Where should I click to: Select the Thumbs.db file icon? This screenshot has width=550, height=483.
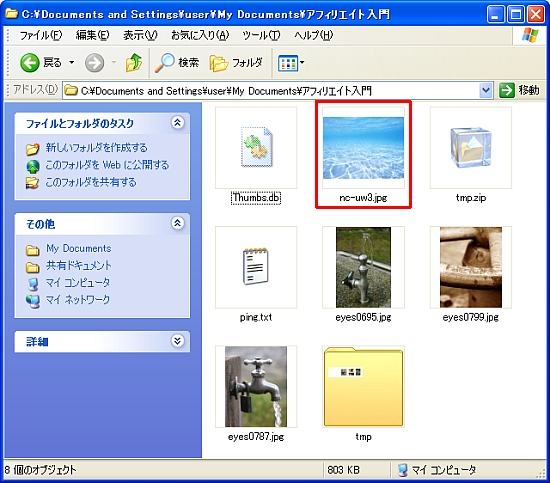256,147
